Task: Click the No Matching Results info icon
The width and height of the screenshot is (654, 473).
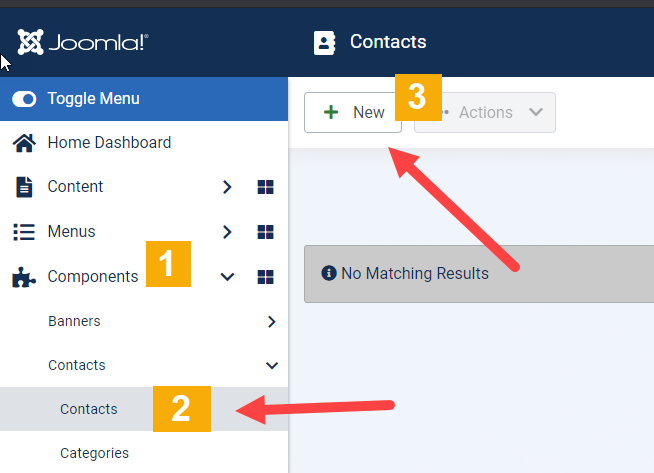Action: [329, 273]
